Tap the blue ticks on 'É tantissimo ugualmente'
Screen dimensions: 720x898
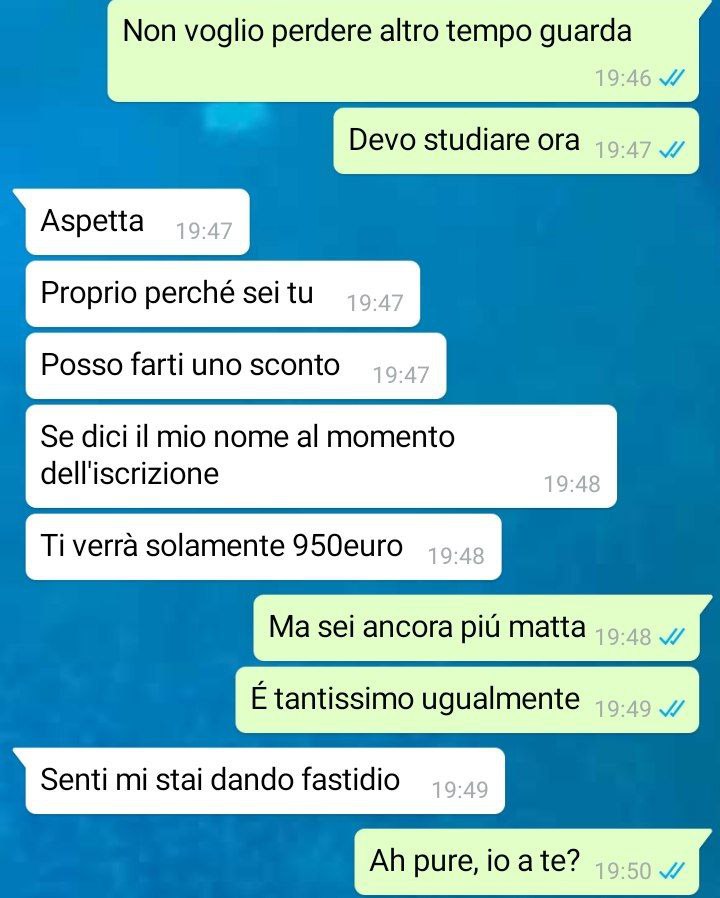coord(672,709)
